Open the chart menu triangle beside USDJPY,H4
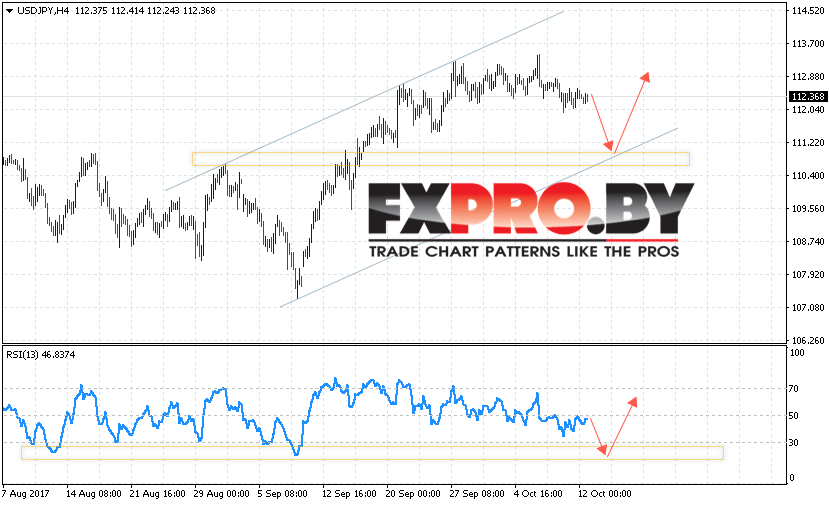Screen dimensions: 829x505 9,11
